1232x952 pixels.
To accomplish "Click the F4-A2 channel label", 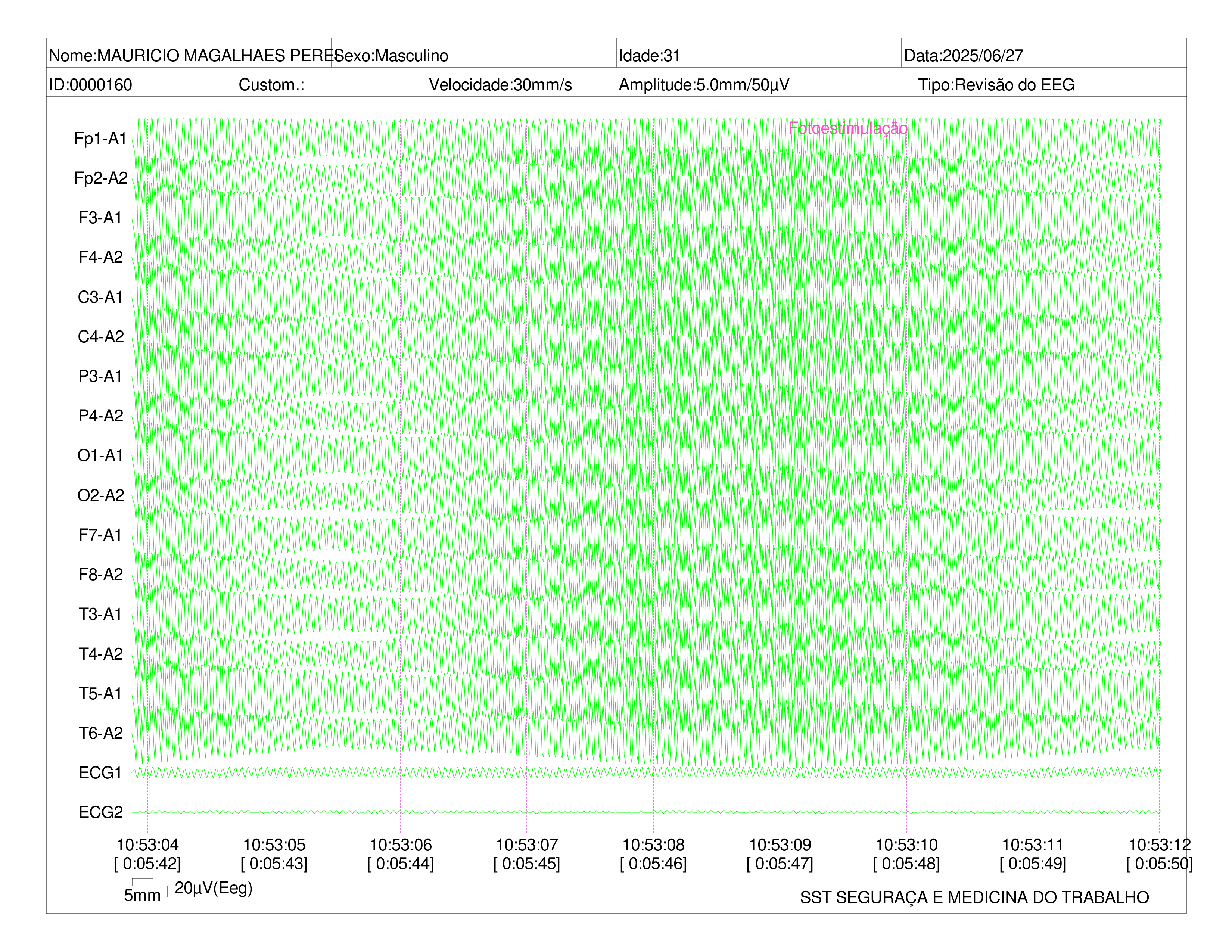I will pyautogui.click(x=100, y=257).
